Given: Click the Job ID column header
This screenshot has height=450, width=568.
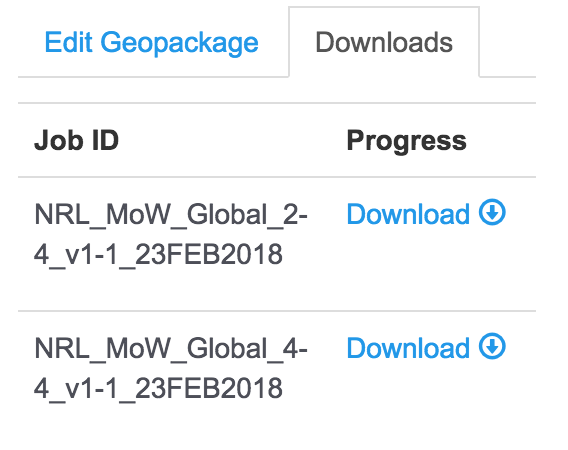Looking at the screenshot, I should [76, 140].
